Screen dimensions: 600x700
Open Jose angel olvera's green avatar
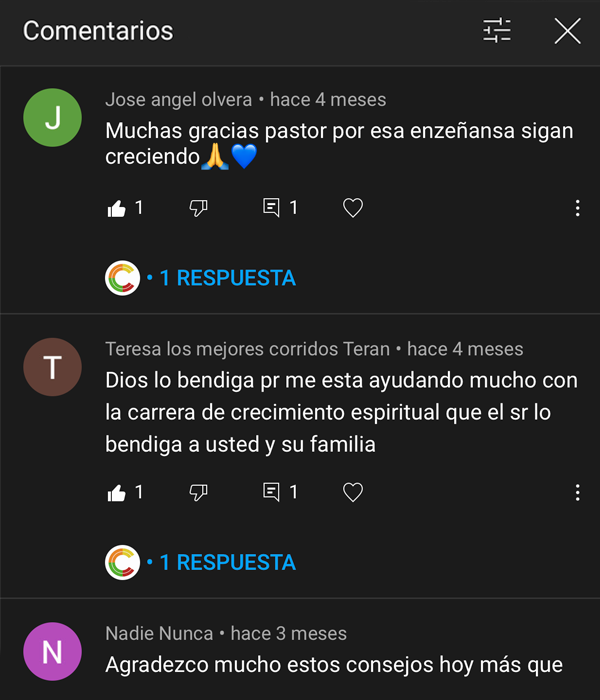click(52, 118)
